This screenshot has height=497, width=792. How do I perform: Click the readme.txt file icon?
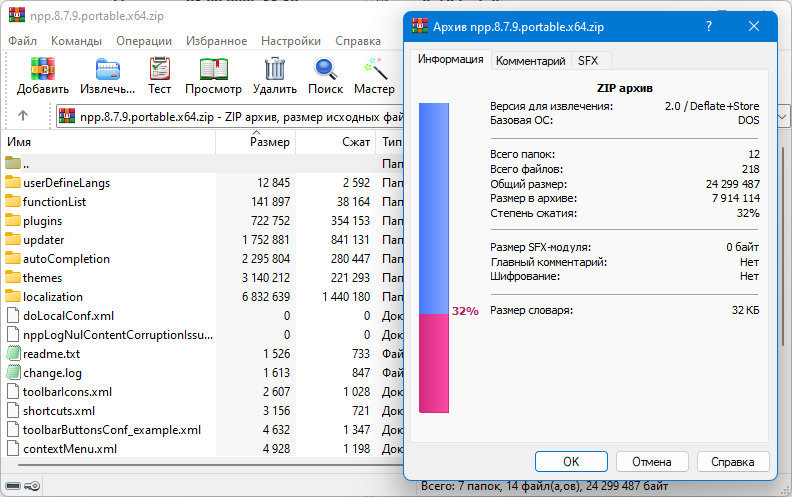(x=13, y=354)
